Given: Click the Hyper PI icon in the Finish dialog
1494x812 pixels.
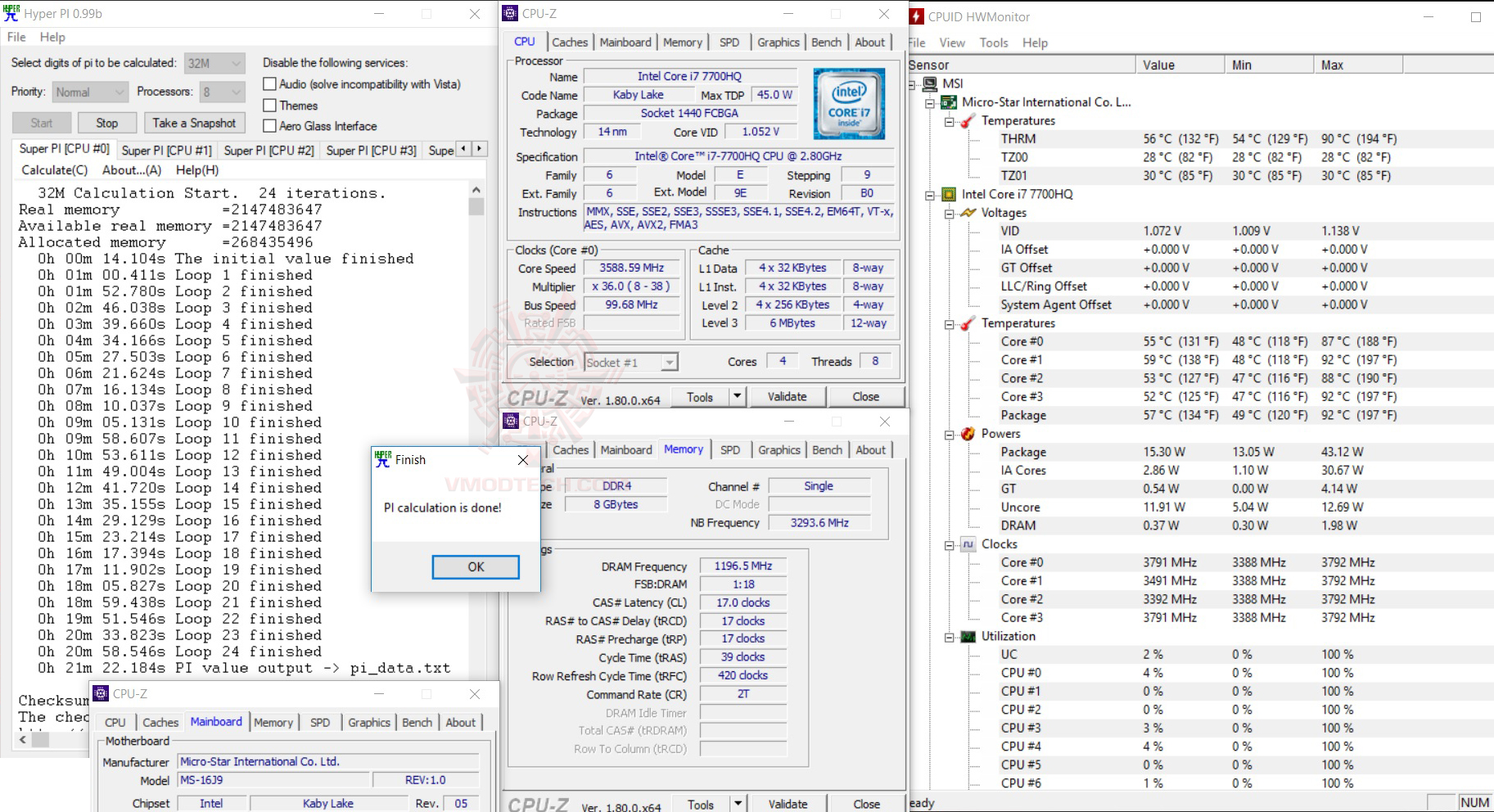Looking at the screenshot, I should pyautogui.click(x=382, y=459).
